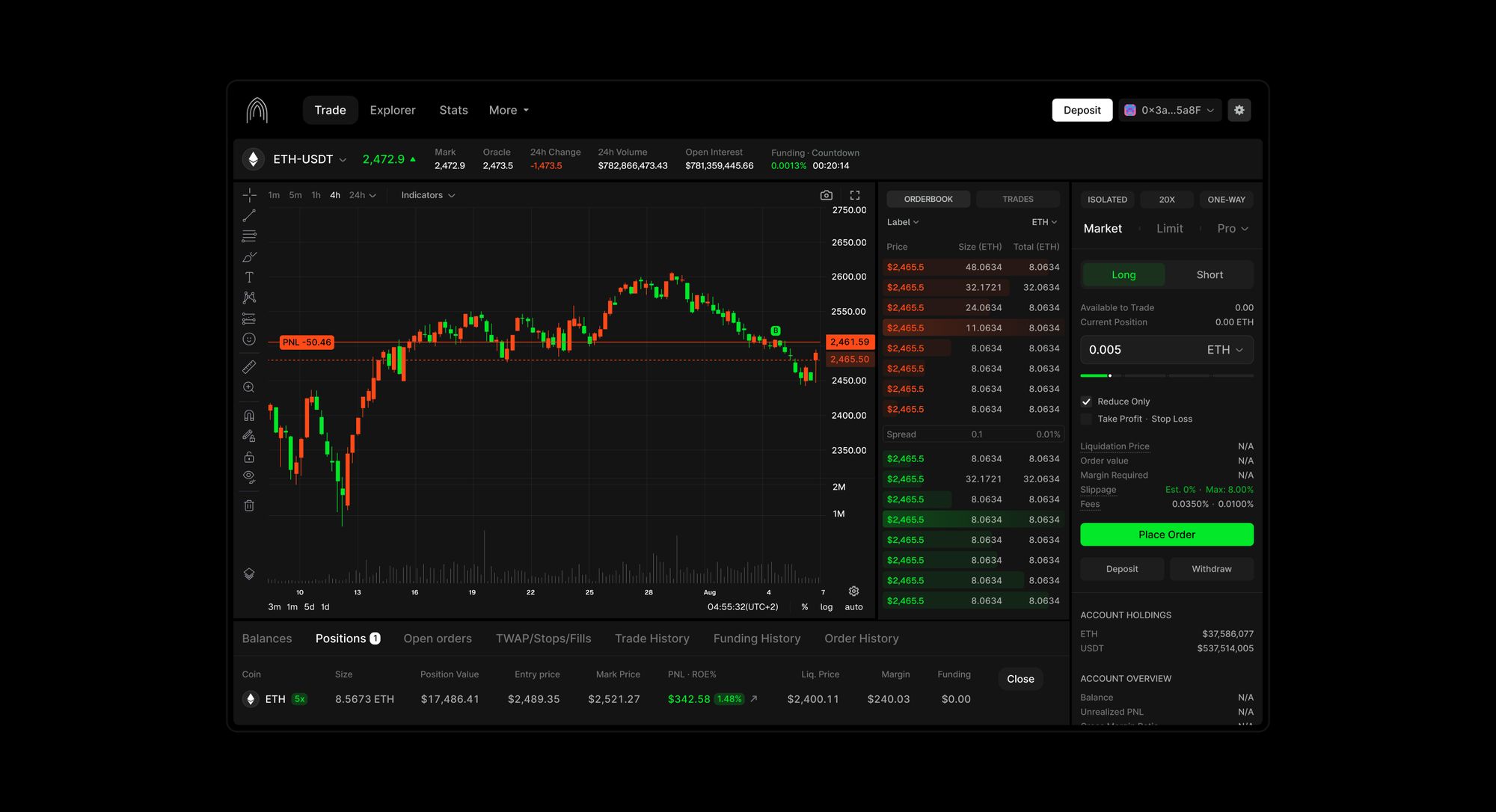The width and height of the screenshot is (1496, 812).
Task: Select the trend line drawing tool
Action: (249, 216)
